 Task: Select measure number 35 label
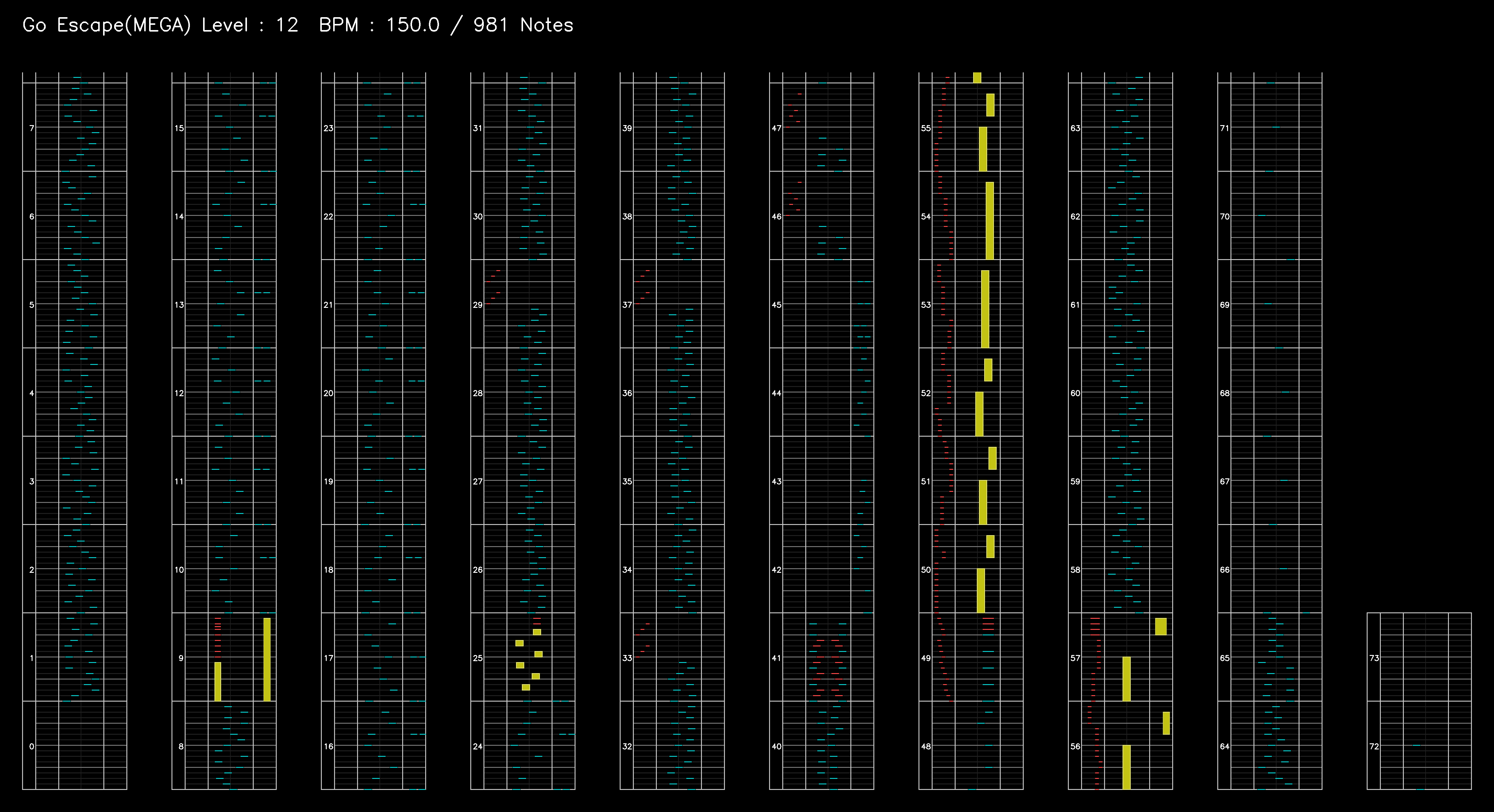[x=627, y=481]
